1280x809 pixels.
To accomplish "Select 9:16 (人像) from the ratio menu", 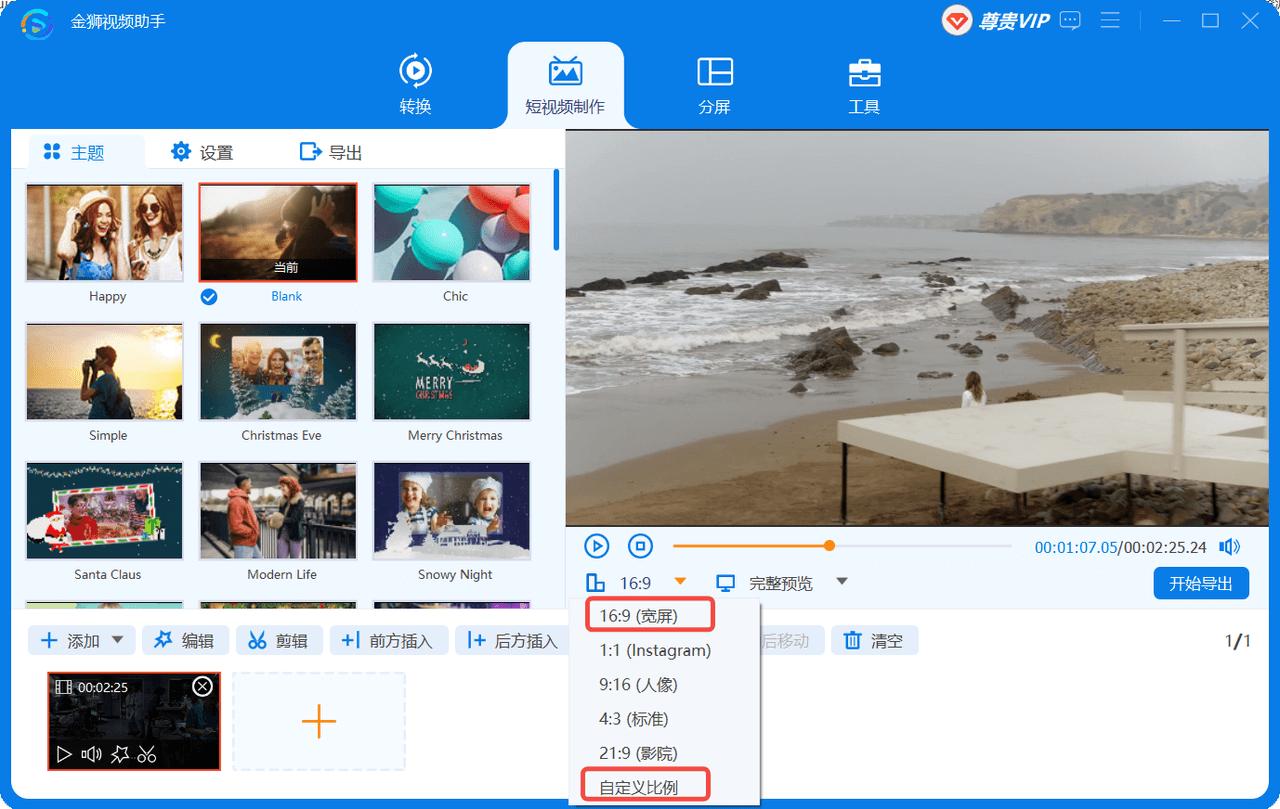I will (640, 684).
